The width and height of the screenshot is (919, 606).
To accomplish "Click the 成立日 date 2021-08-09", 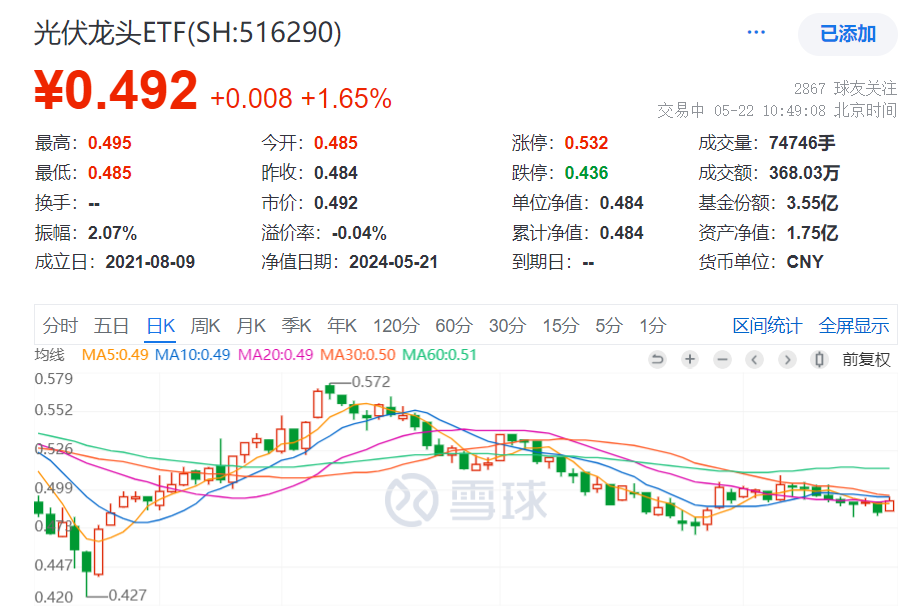I will pos(150,262).
